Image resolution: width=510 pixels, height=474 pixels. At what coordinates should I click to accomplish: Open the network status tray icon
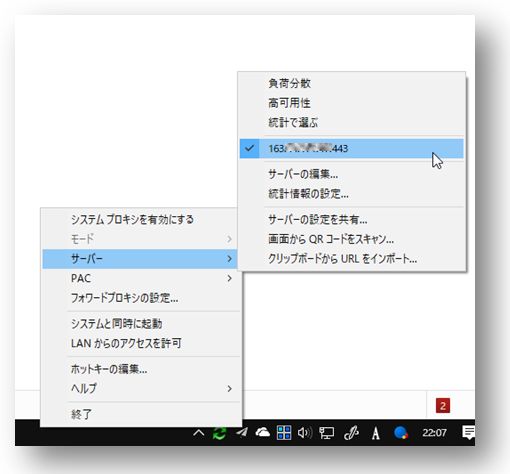point(326,433)
